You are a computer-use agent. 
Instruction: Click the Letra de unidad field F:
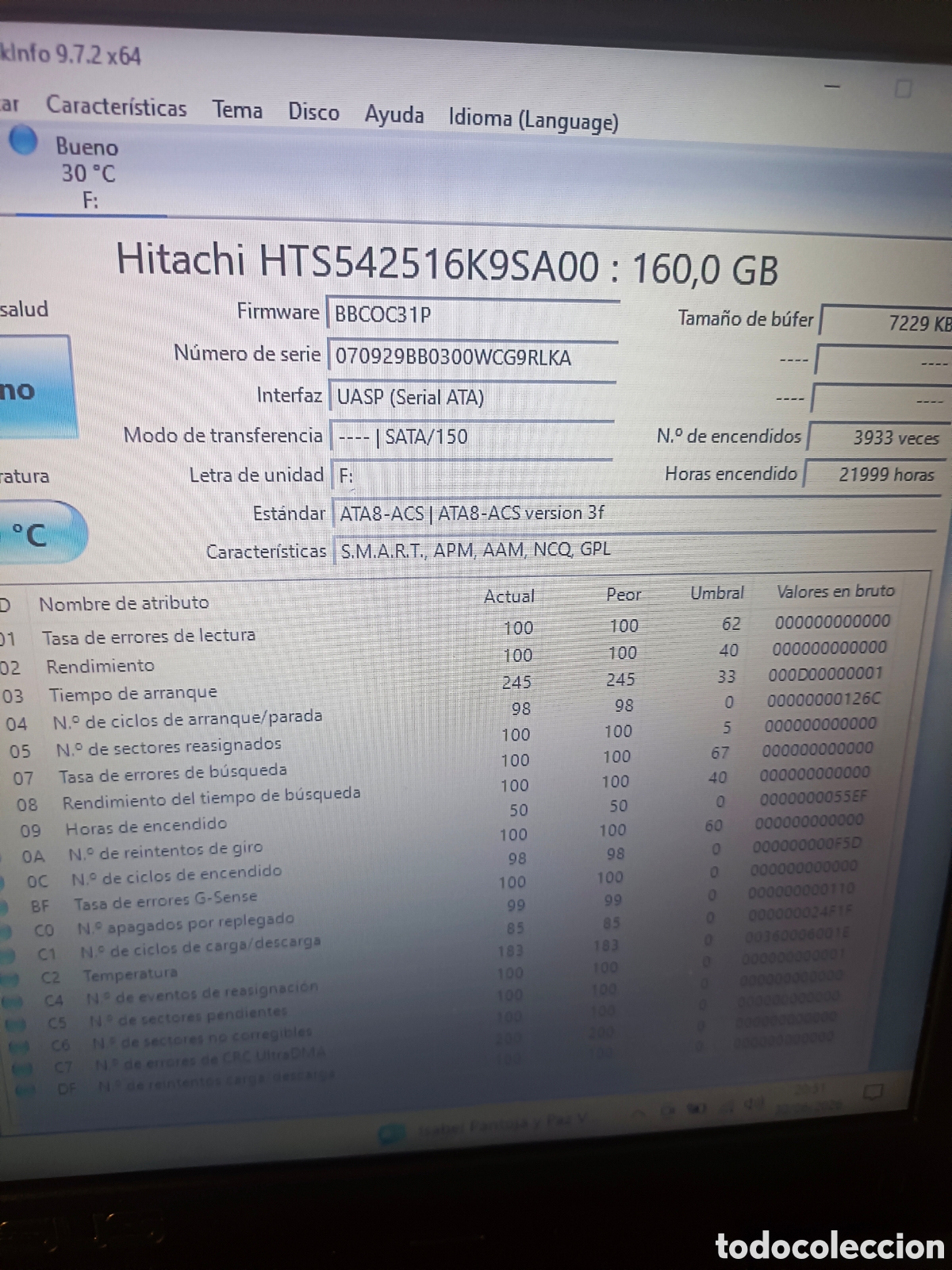tap(471, 475)
